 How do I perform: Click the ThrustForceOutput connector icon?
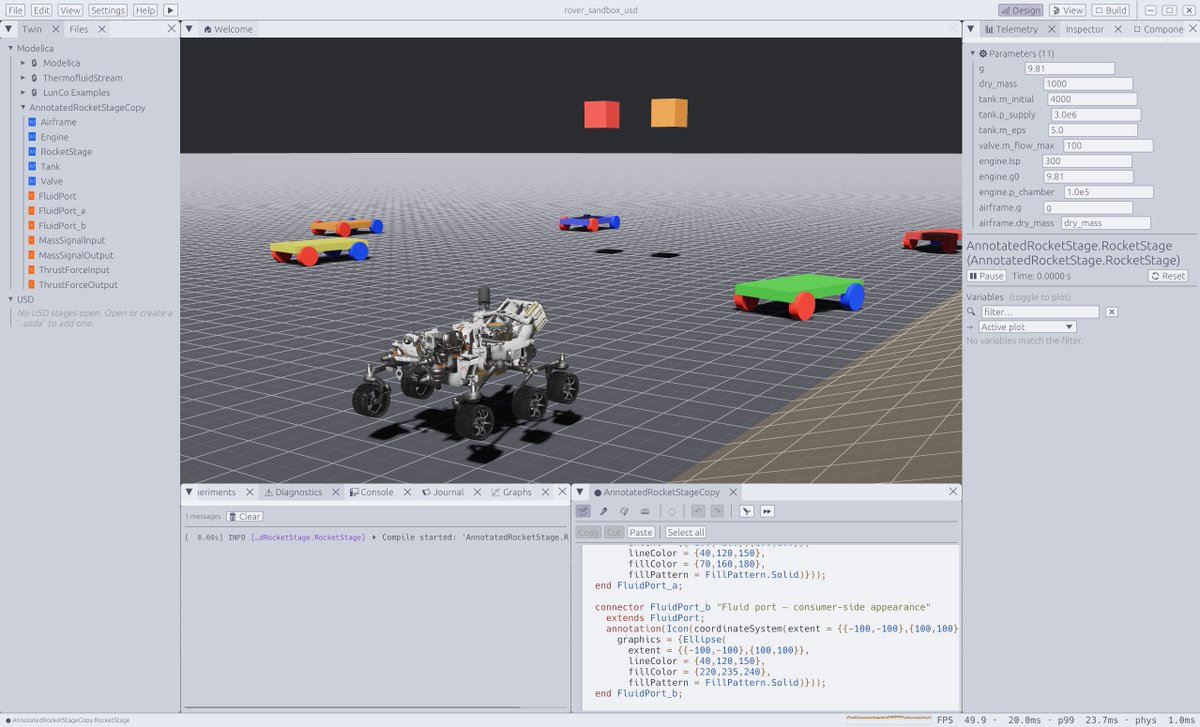tap(32, 285)
